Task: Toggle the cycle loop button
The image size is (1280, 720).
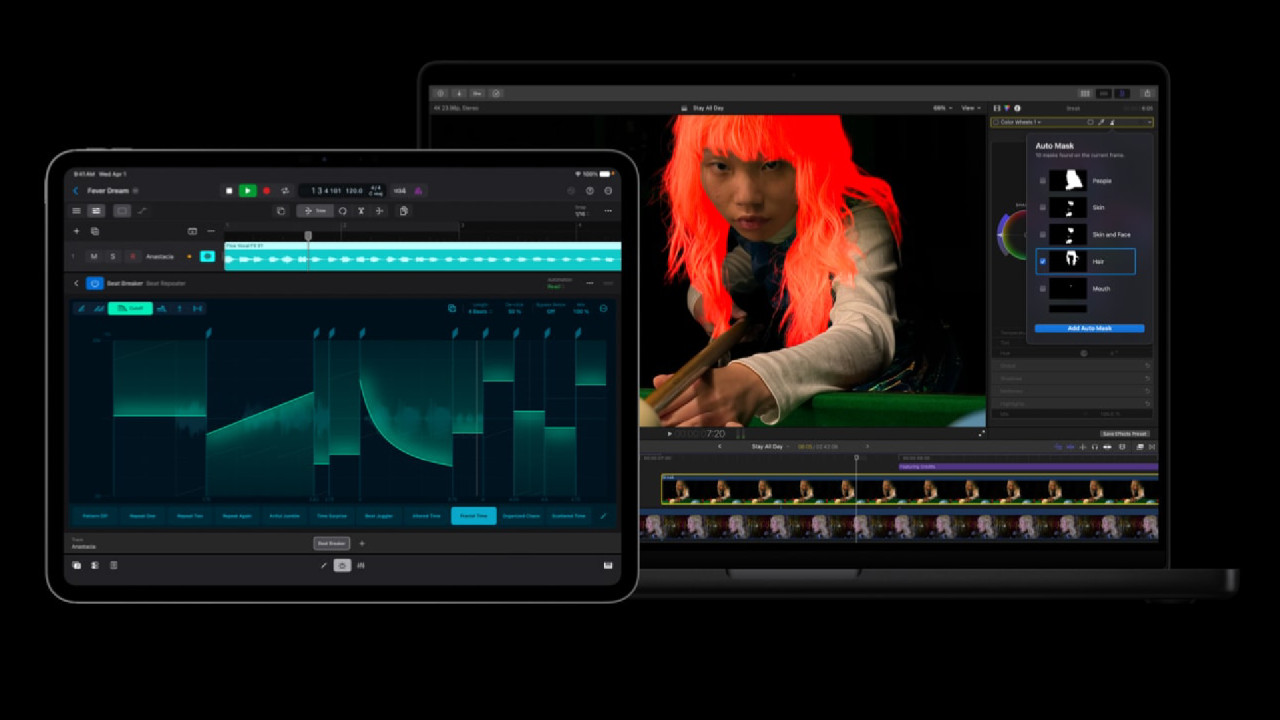Action: tap(285, 191)
